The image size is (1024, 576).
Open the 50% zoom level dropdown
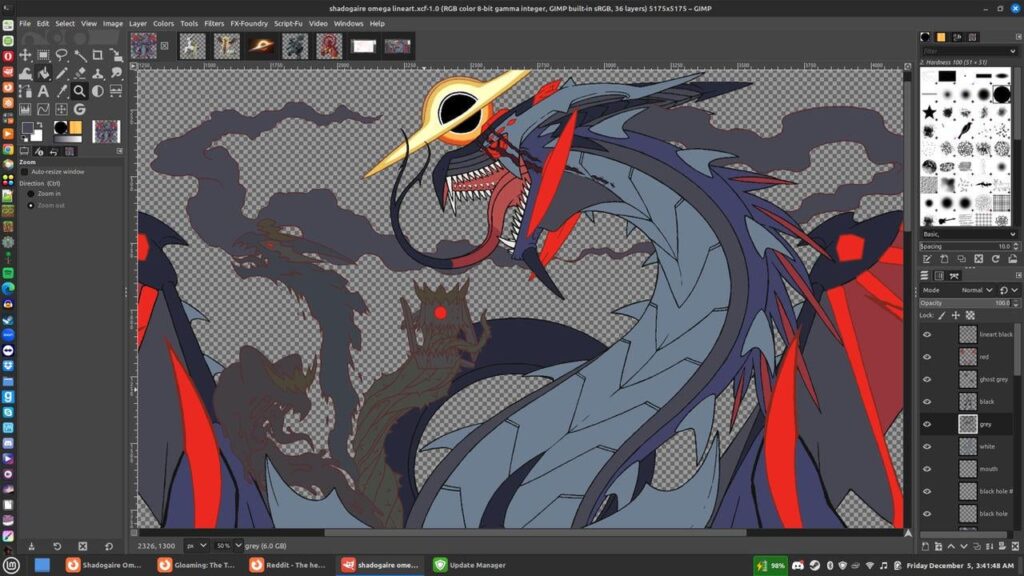(x=231, y=546)
